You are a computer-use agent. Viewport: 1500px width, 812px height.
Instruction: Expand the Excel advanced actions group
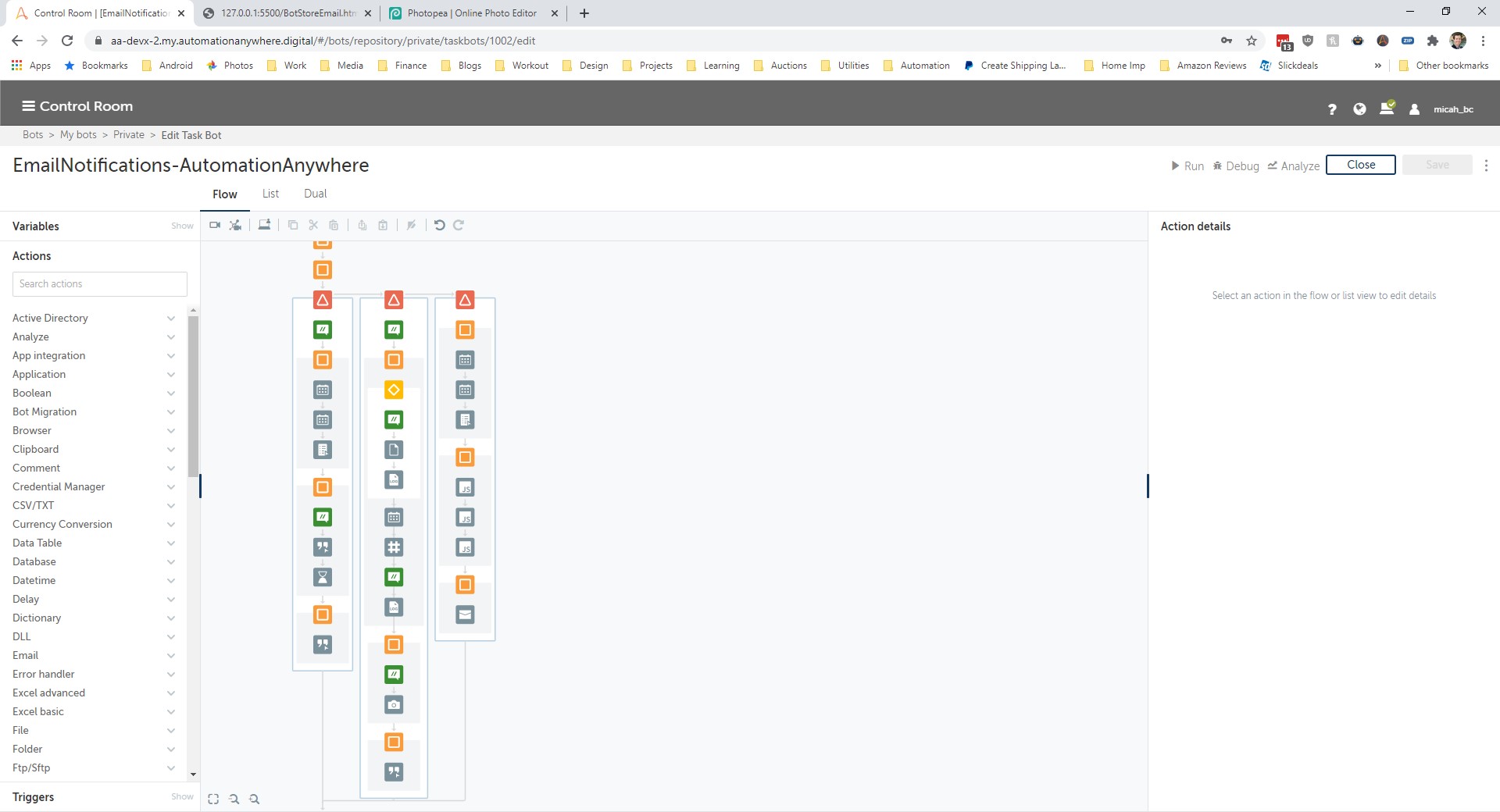tap(171, 693)
